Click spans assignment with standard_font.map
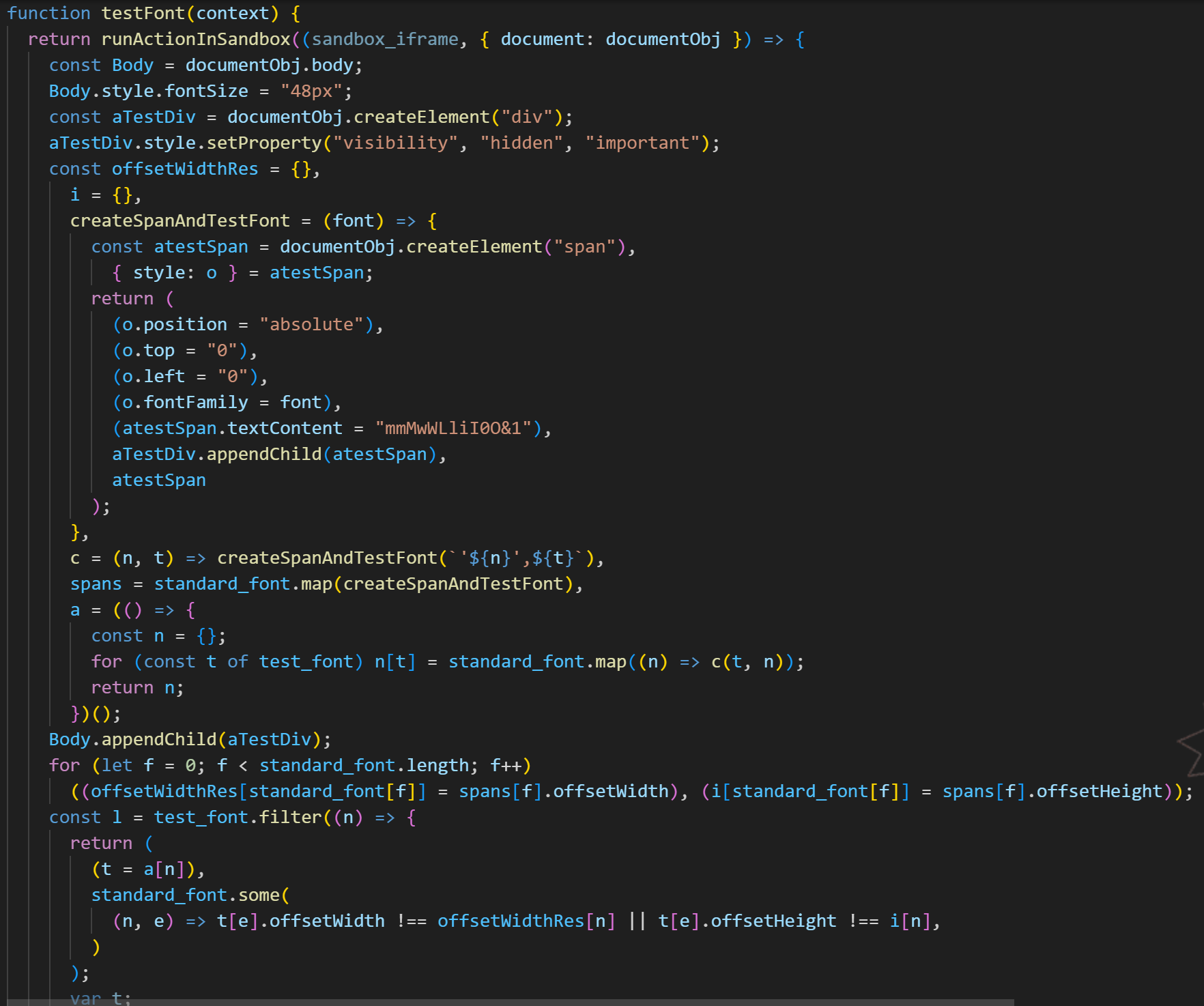The height and width of the screenshot is (1006, 1204). tap(327, 584)
